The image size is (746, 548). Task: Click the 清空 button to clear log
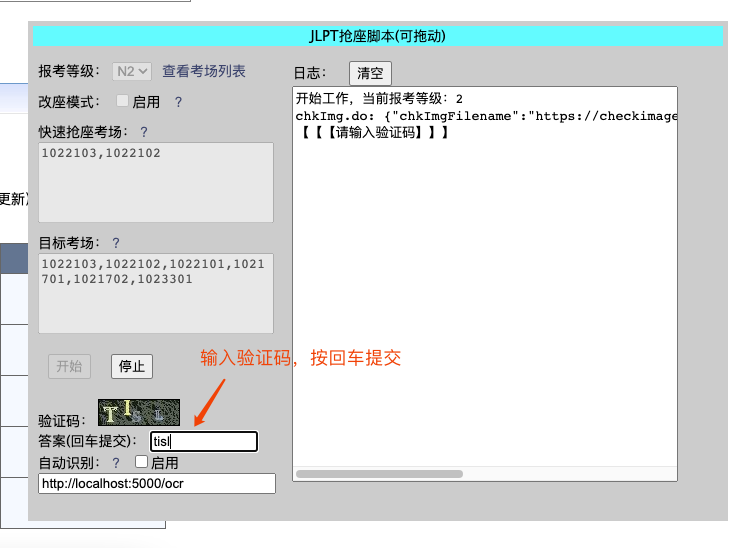click(x=370, y=73)
